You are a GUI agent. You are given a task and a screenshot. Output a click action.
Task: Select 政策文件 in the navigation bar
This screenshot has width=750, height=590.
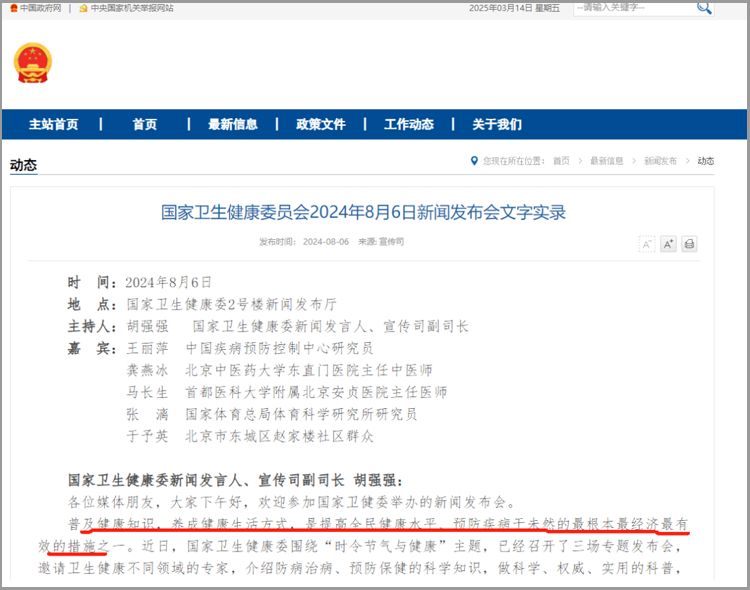coord(321,125)
